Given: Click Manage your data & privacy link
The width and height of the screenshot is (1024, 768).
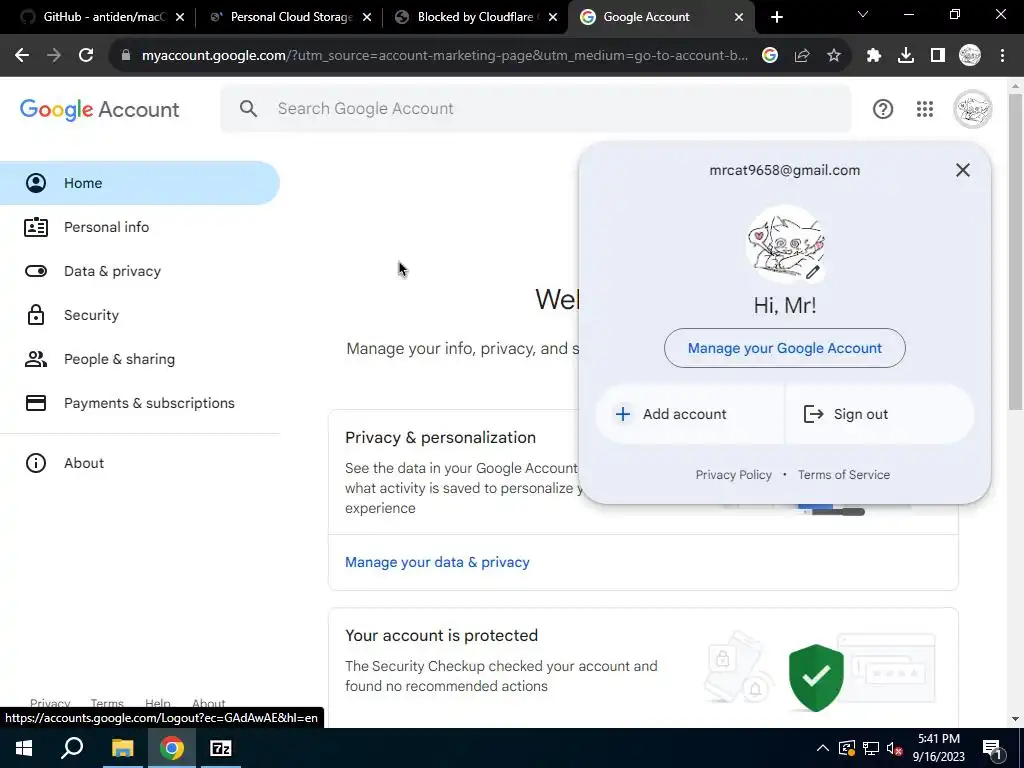Looking at the screenshot, I should click(437, 562).
